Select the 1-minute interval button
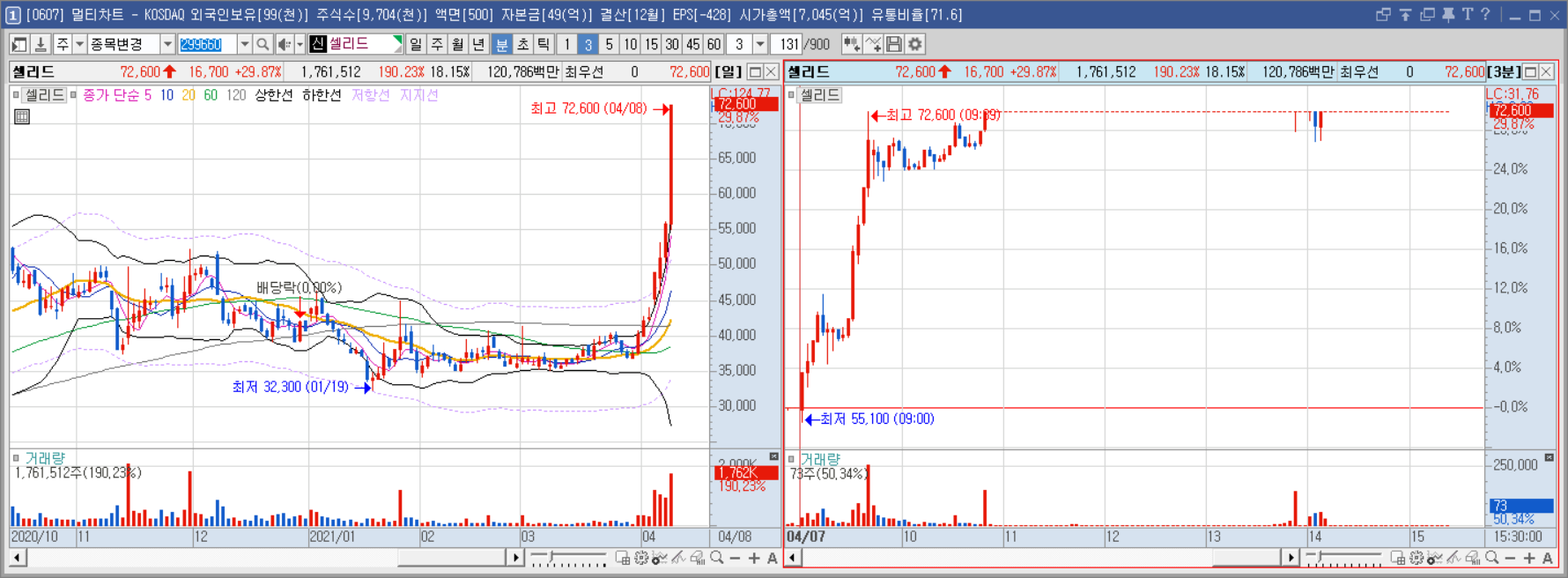The height and width of the screenshot is (578, 1568). [x=567, y=44]
